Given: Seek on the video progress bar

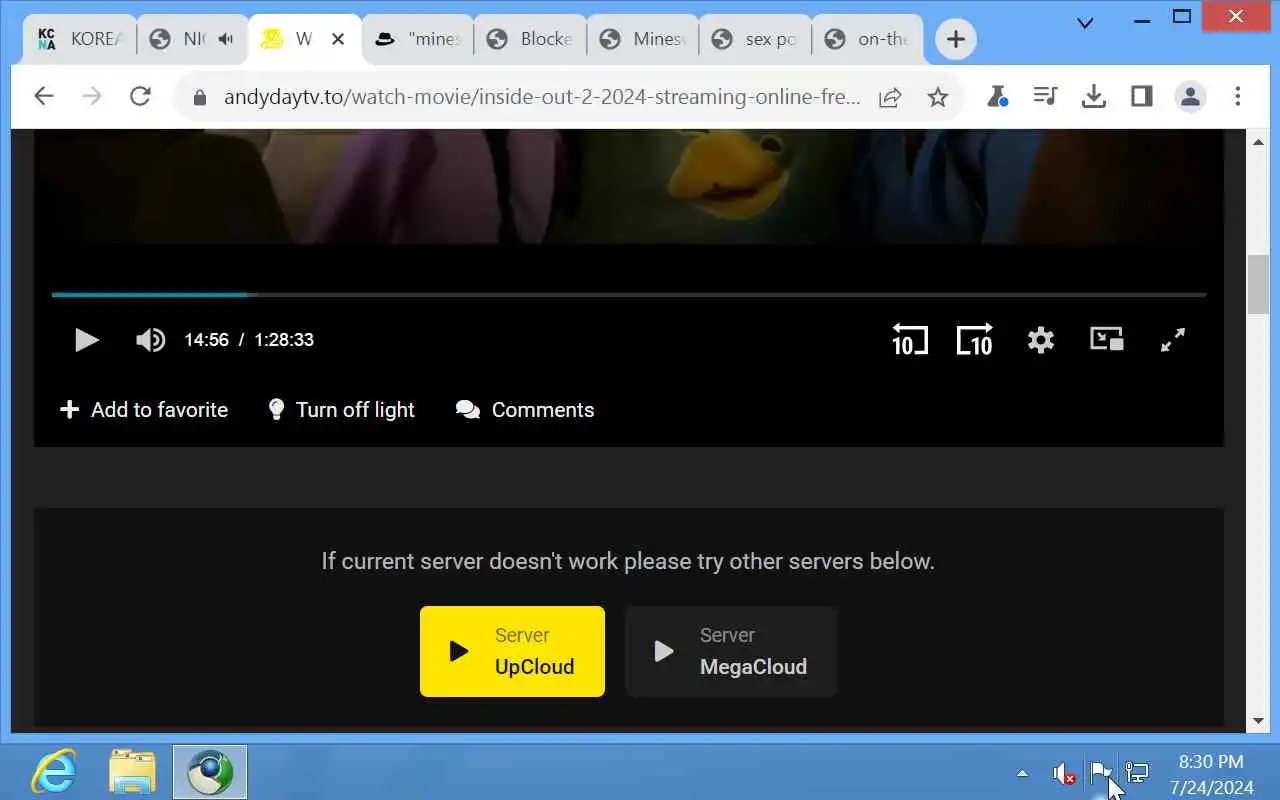Looking at the screenshot, I should (629, 295).
